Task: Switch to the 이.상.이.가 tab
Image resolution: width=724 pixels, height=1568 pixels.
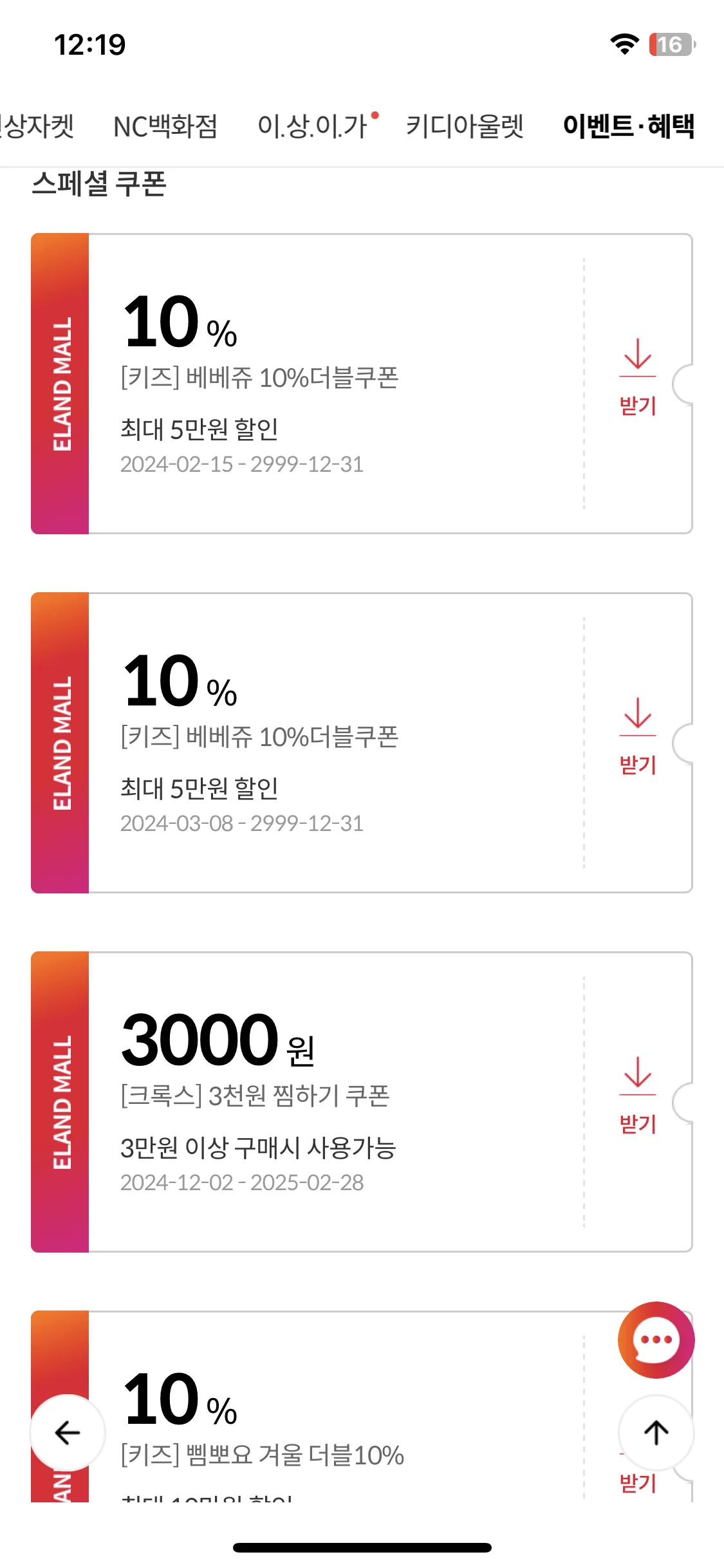Action: 312,126
